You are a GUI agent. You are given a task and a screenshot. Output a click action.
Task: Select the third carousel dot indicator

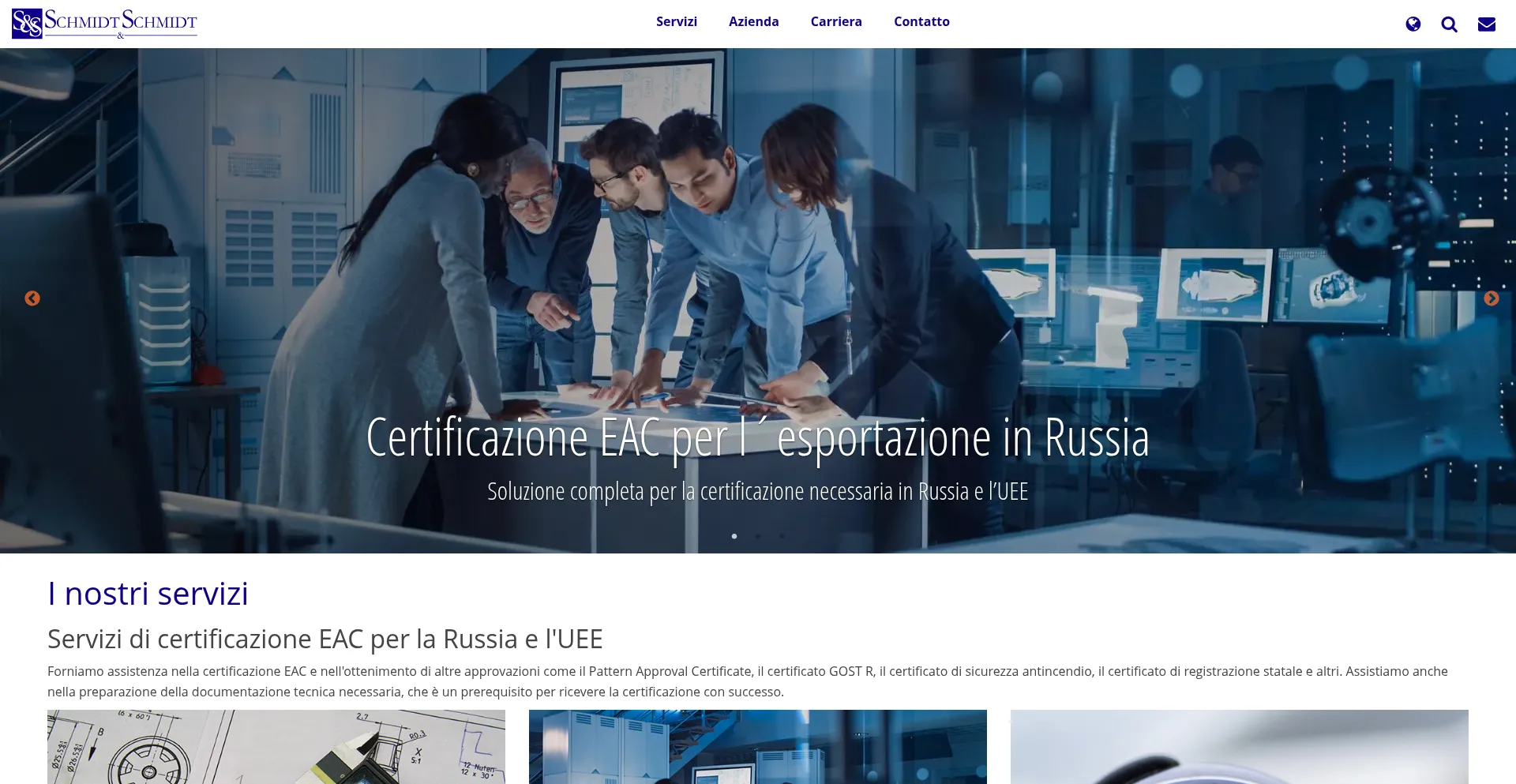pyautogui.click(x=782, y=536)
